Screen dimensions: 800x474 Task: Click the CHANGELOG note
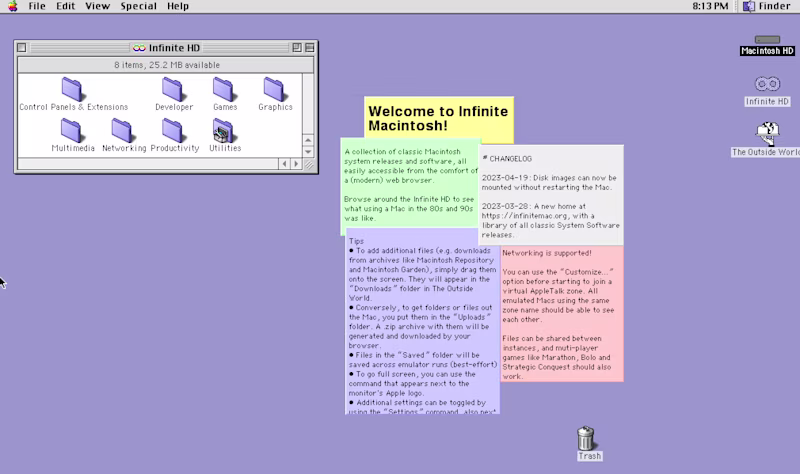click(x=551, y=196)
